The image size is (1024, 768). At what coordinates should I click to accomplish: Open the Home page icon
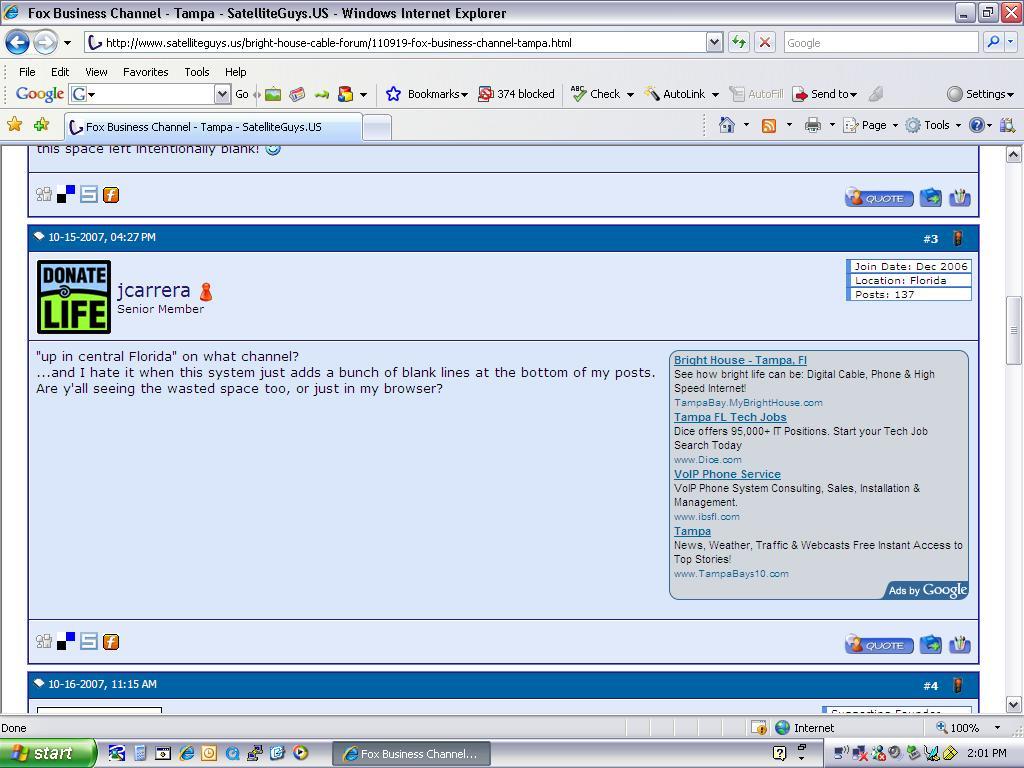727,125
